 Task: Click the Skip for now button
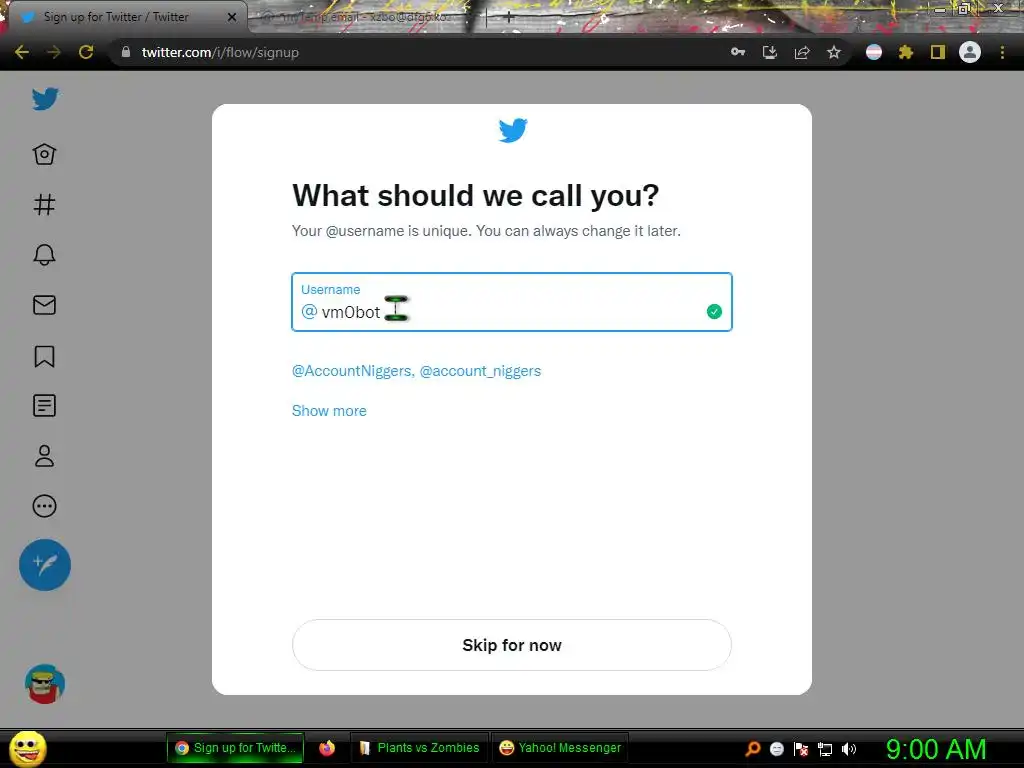[x=511, y=645]
